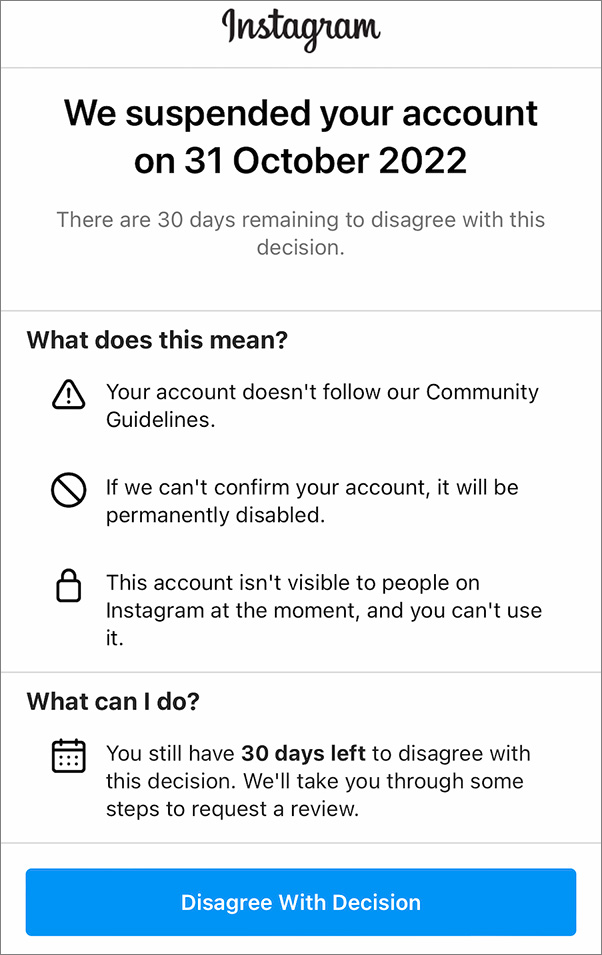Click the 'steps to request a review' text
Image resolution: width=602 pixels, height=955 pixels.
[x=232, y=807]
